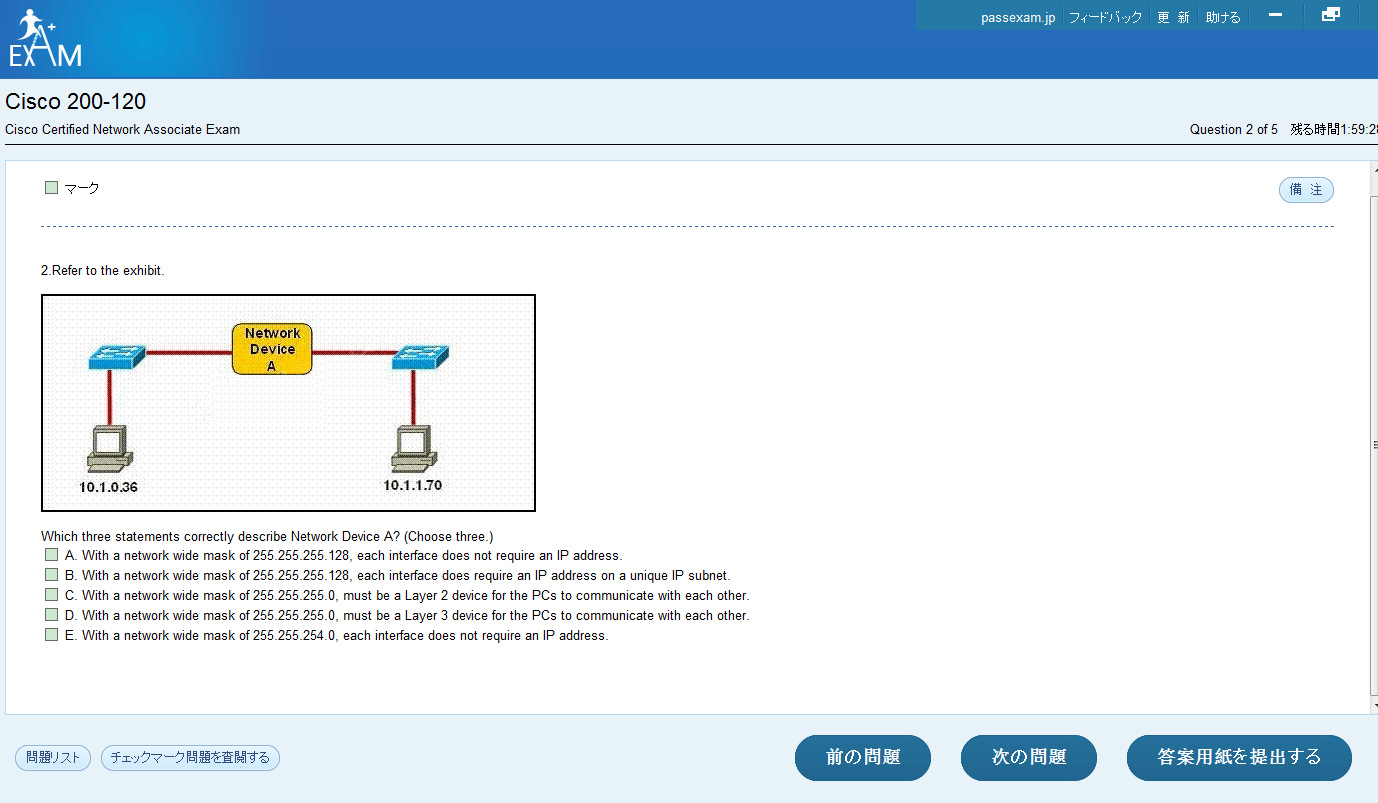Minimize the exam window

tap(1275, 15)
